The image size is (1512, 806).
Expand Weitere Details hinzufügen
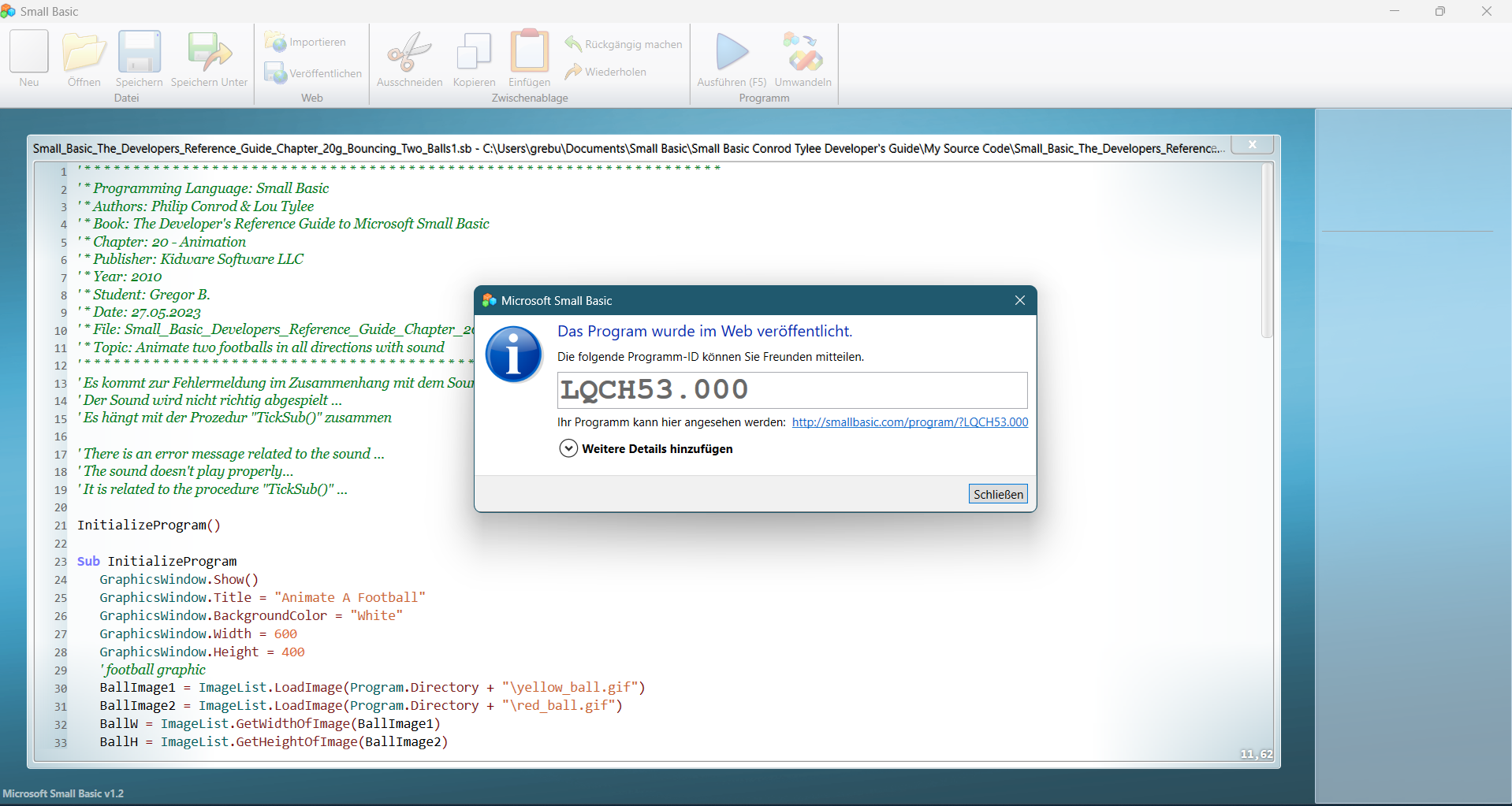(646, 448)
